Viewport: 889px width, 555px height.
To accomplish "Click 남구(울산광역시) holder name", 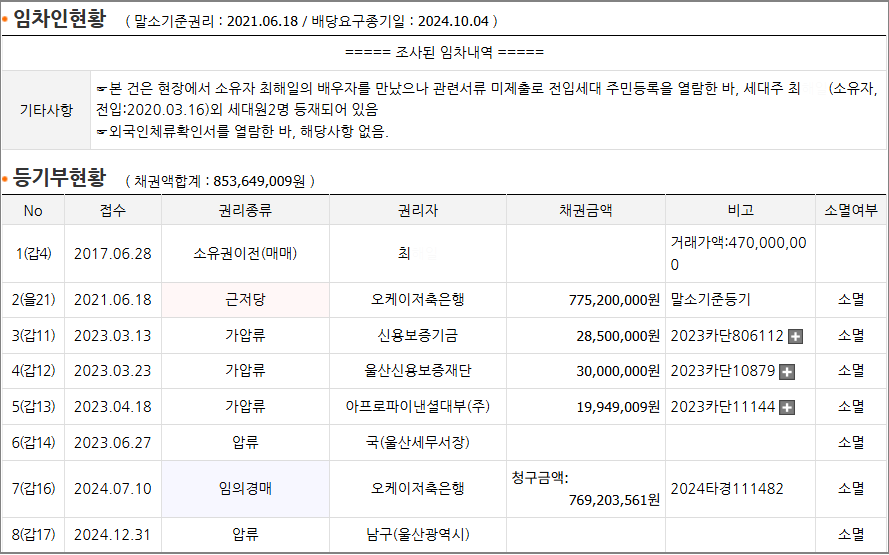I will [x=418, y=535].
